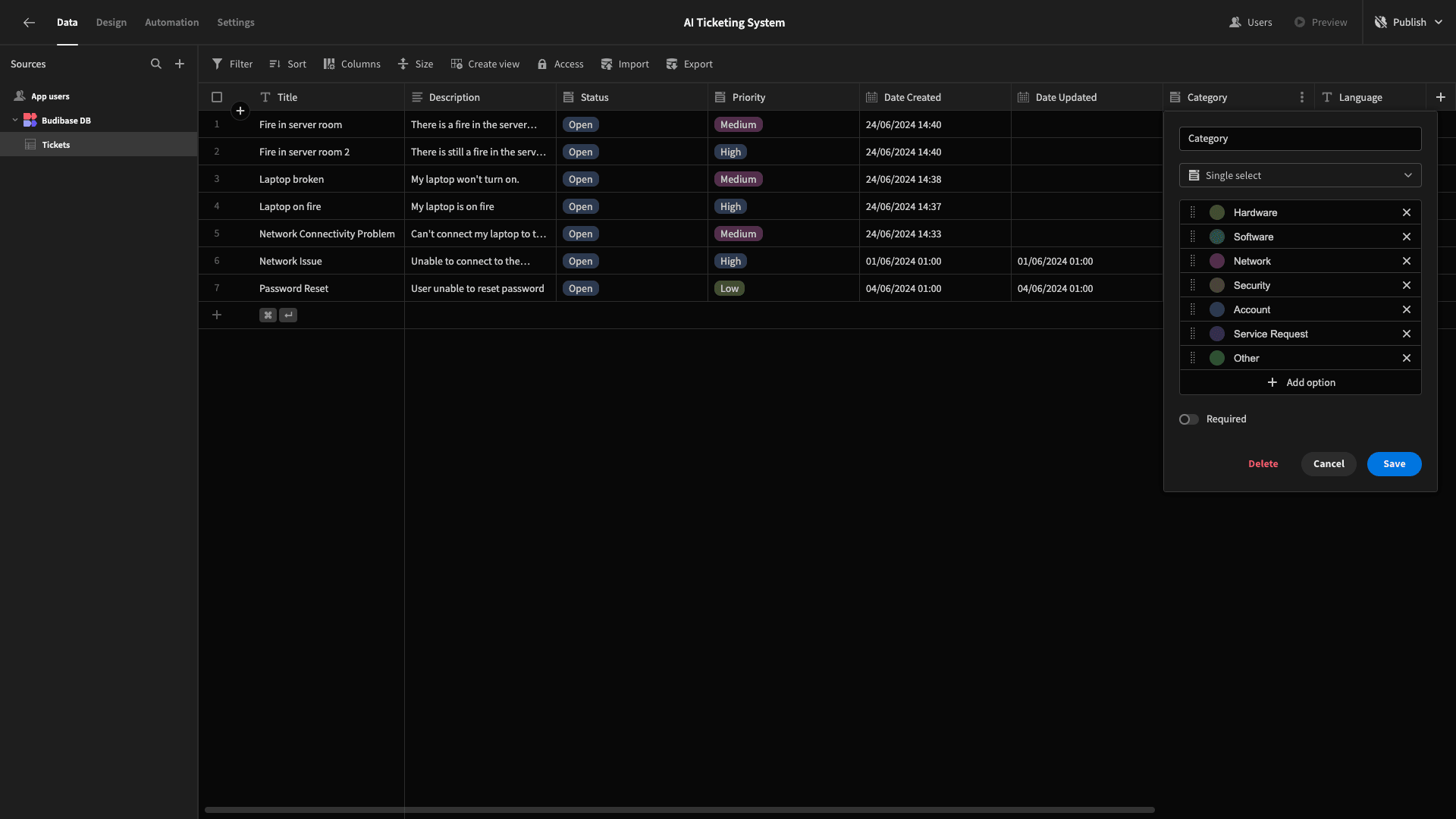Image resolution: width=1456 pixels, height=819 pixels.
Task: Remove the Security option
Action: click(1407, 285)
